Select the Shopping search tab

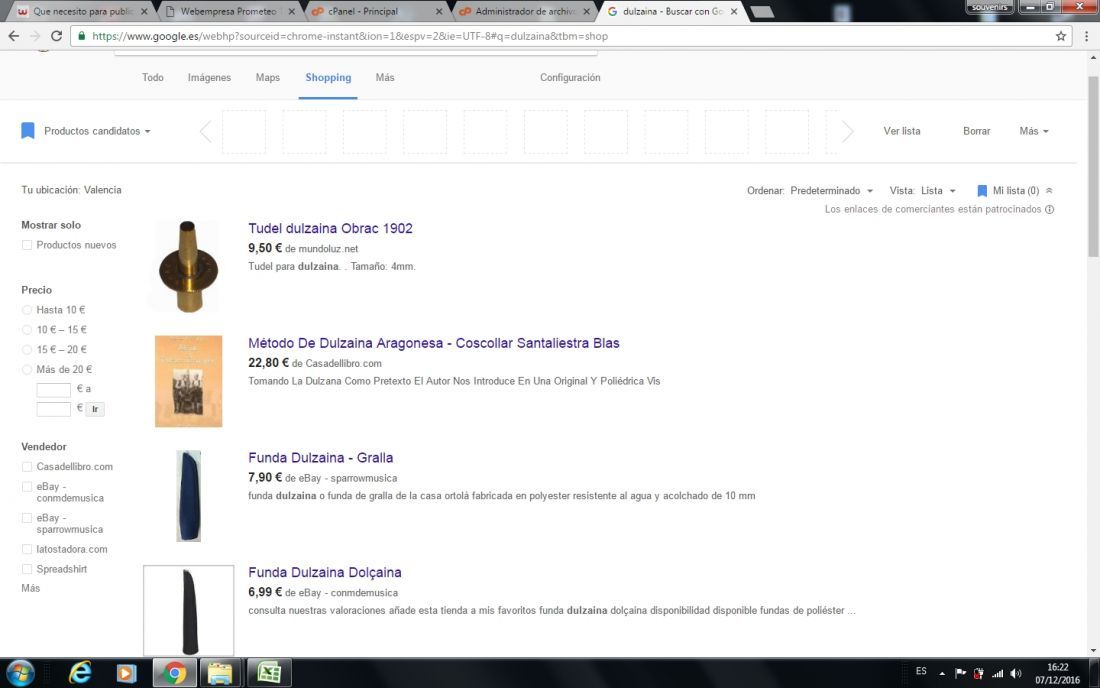click(x=328, y=78)
